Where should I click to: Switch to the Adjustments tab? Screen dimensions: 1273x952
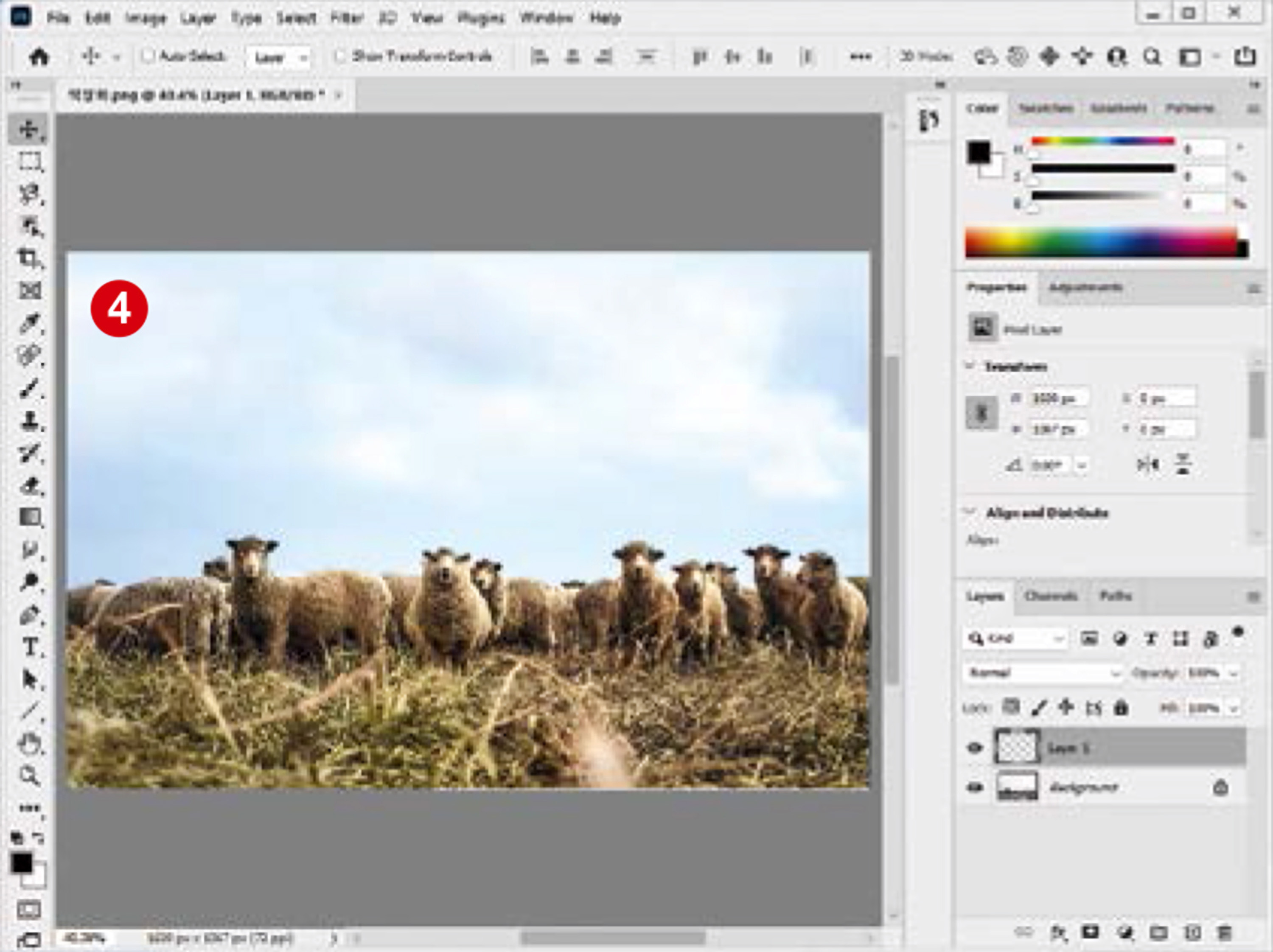tap(1085, 287)
